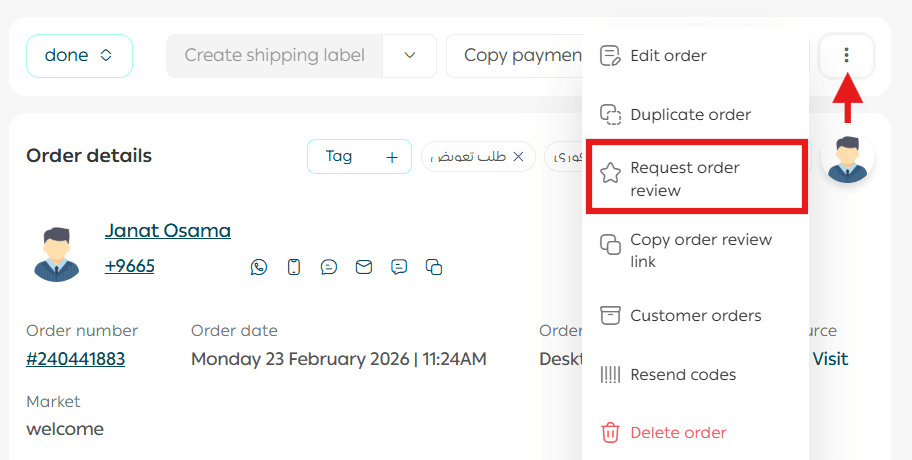Click the square SMS message icon
Viewport: 912px width, 460px height.
point(399,267)
